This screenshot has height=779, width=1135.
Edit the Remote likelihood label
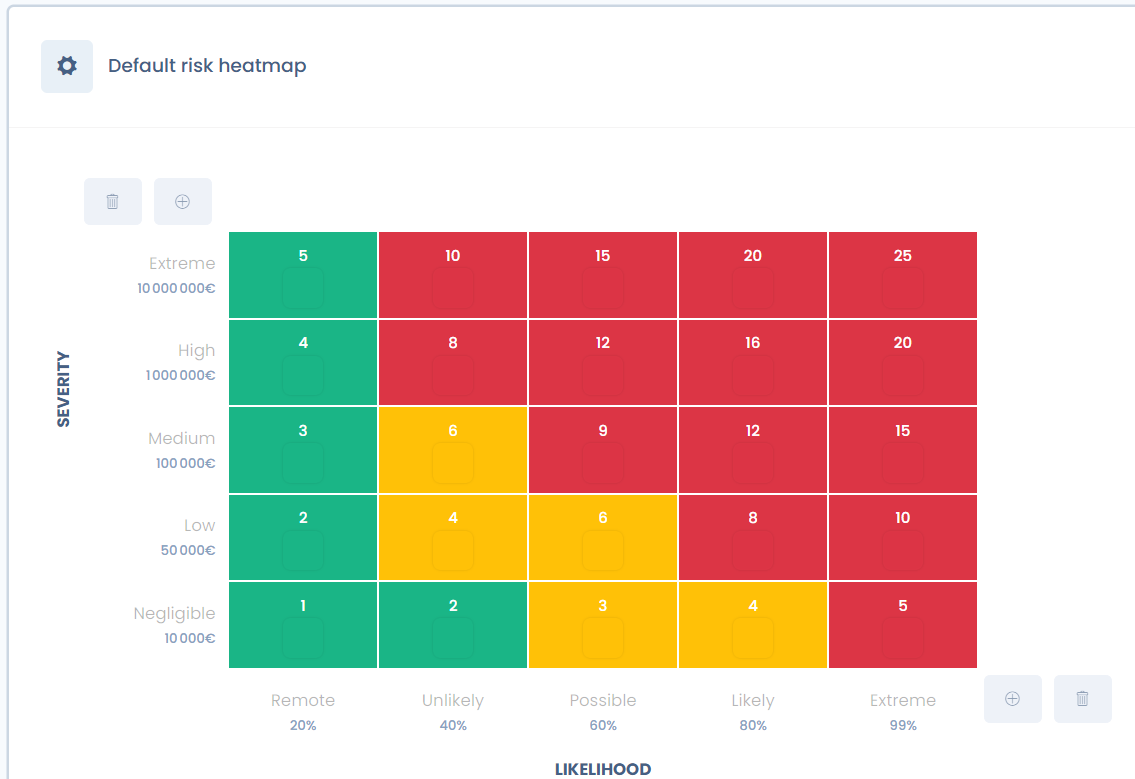(303, 700)
